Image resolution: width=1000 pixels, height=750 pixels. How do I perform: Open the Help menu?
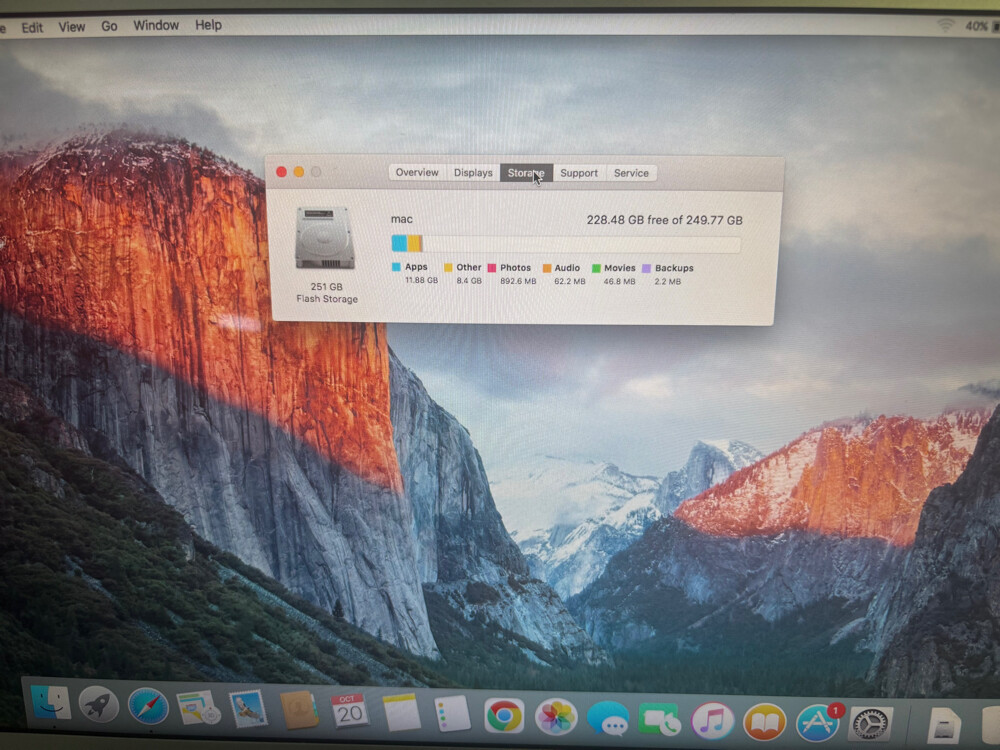pyautogui.click(x=209, y=25)
